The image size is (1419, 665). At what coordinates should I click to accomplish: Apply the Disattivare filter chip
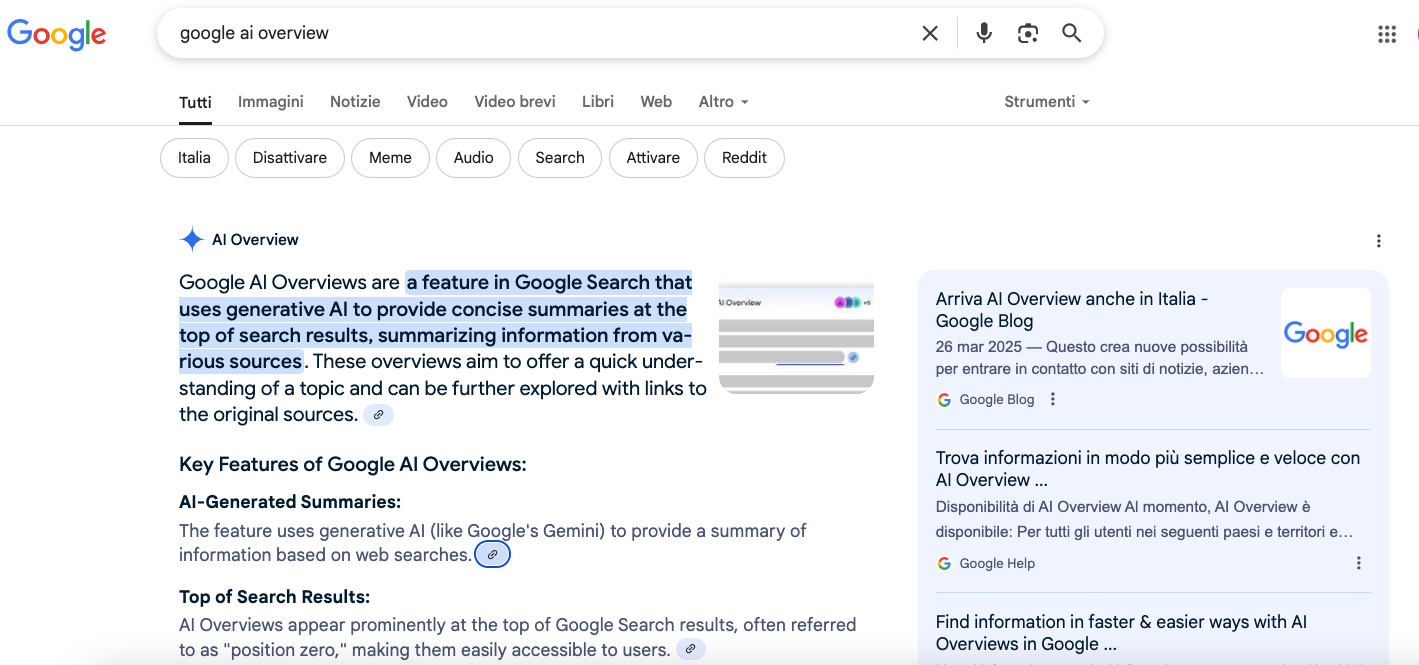click(290, 158)
